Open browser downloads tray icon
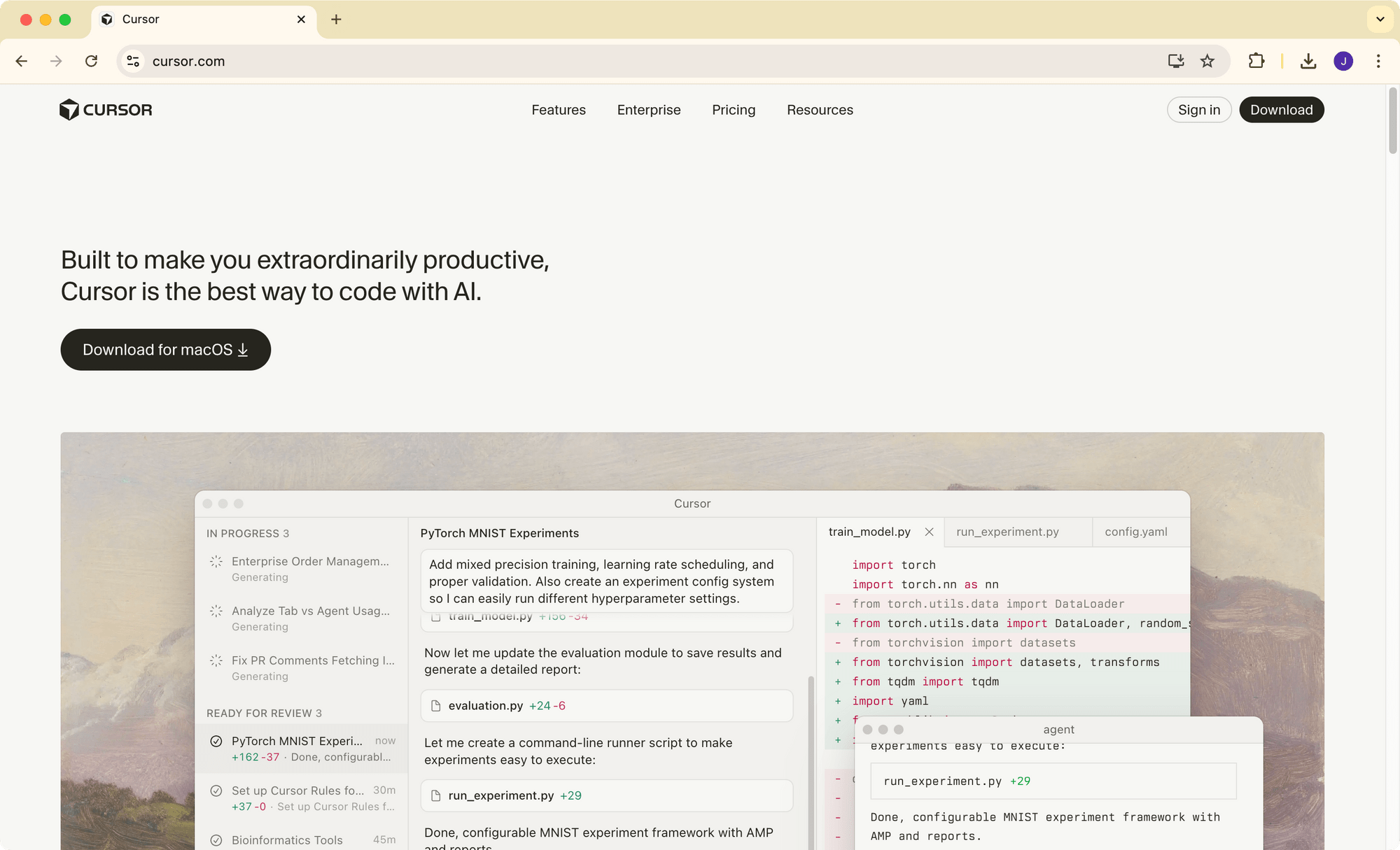Image resolution: width=1400 pixels, height=850 pixels. click(x=1308, y=61)
